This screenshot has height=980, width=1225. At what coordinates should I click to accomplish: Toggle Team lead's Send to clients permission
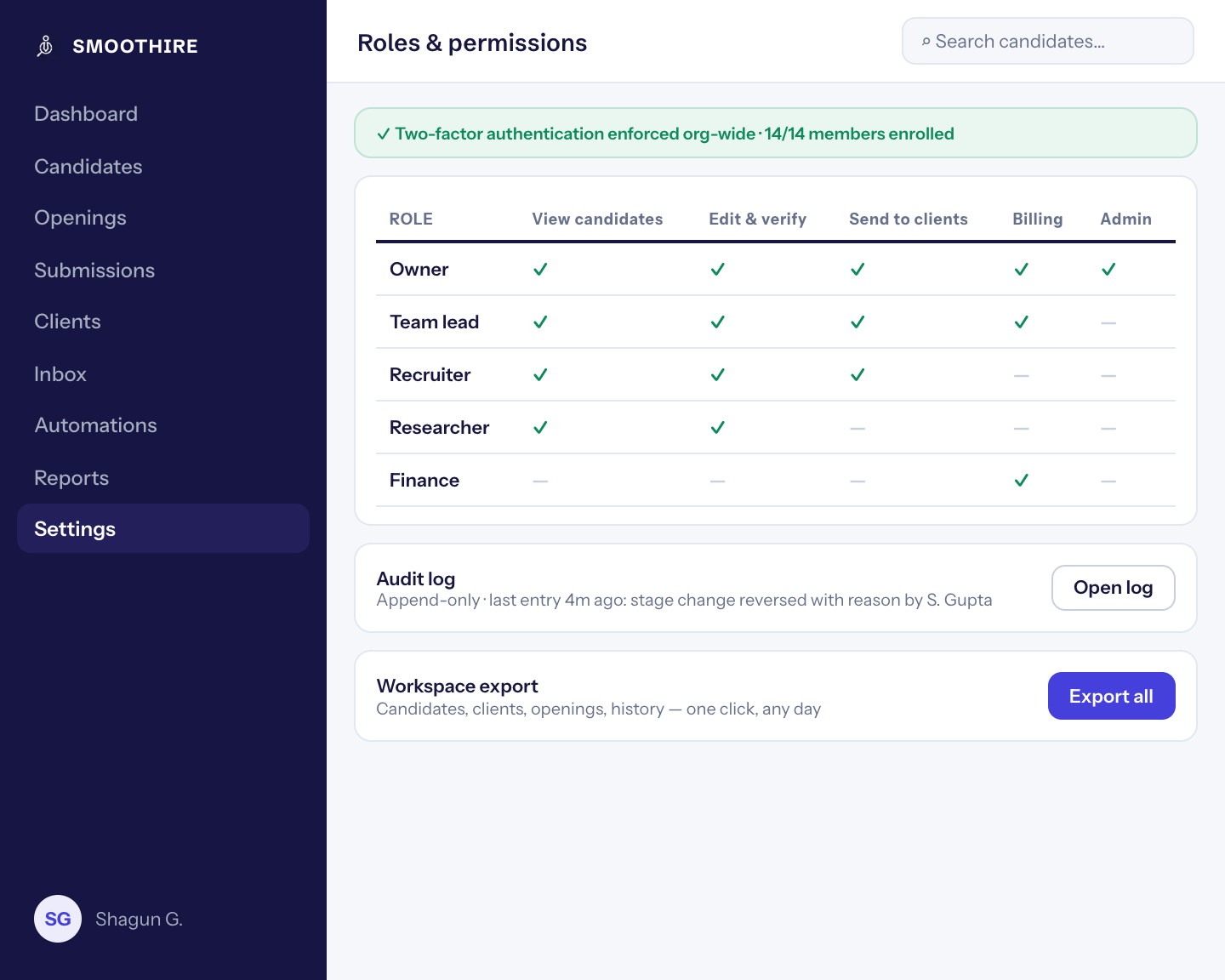click(x=857, y=322)
